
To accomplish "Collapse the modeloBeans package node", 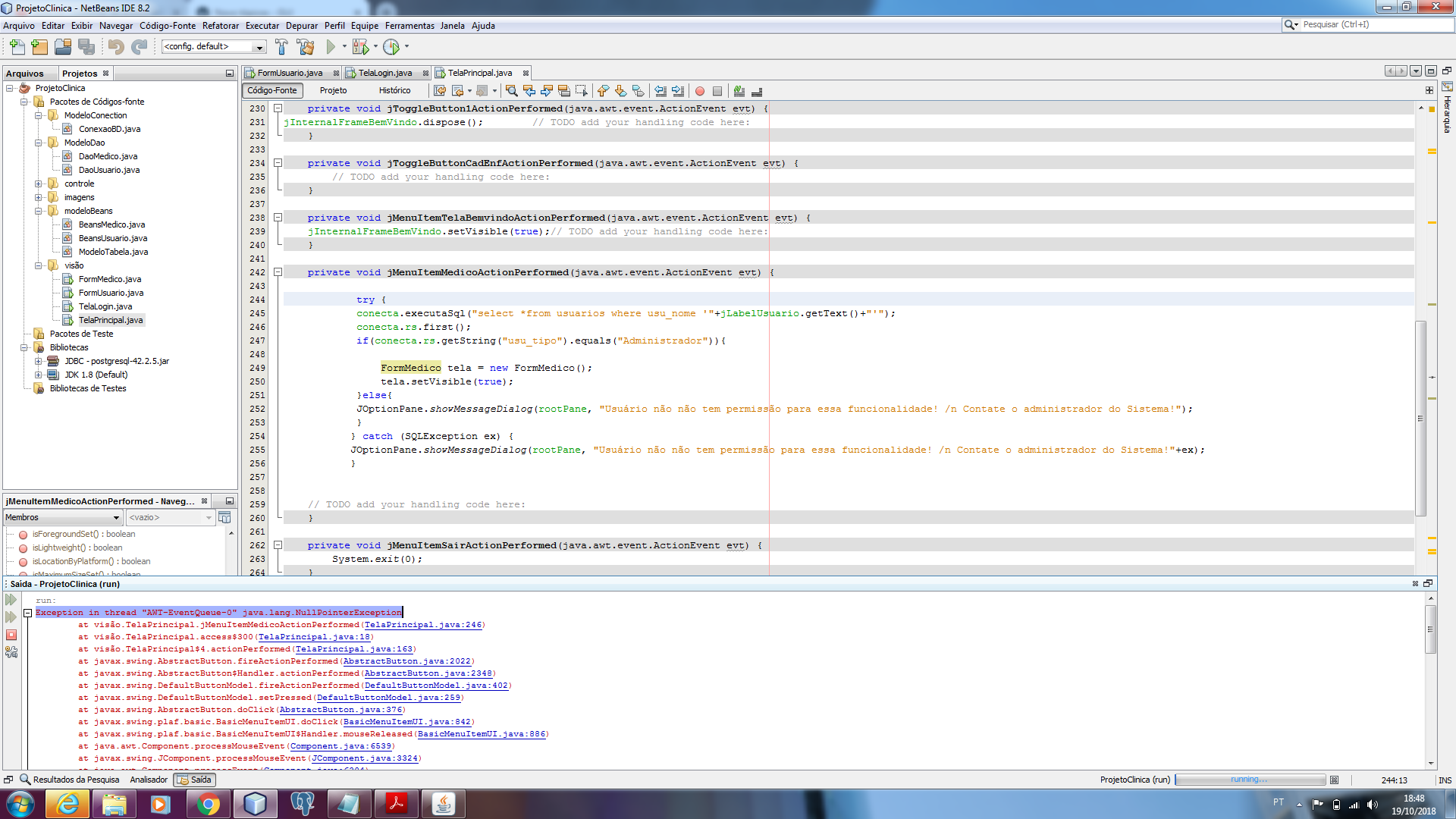I will 39,211.
